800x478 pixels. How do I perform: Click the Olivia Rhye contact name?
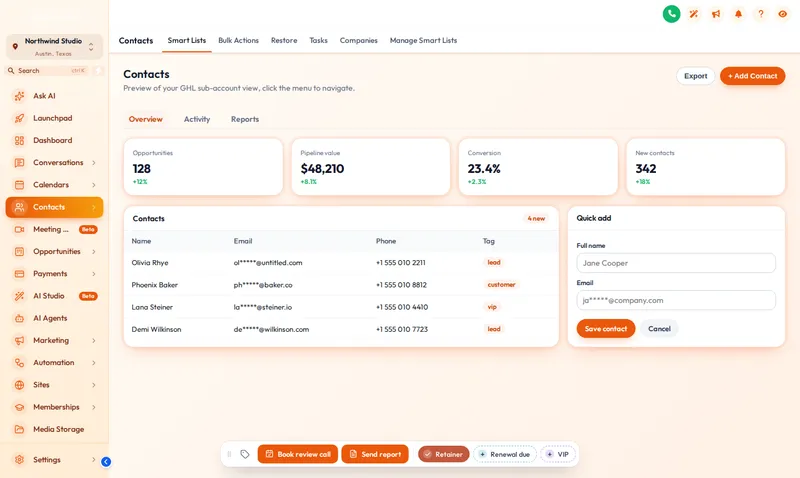click(150, 263)
